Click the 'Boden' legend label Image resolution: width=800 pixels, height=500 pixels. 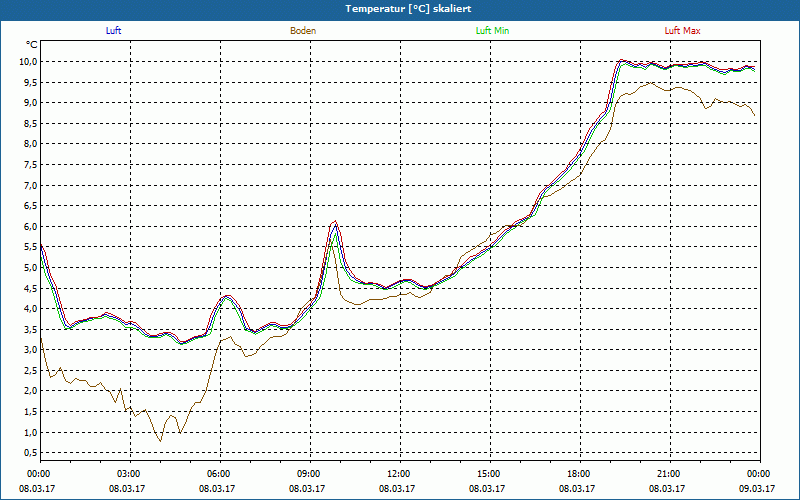(x=303, y=31)
